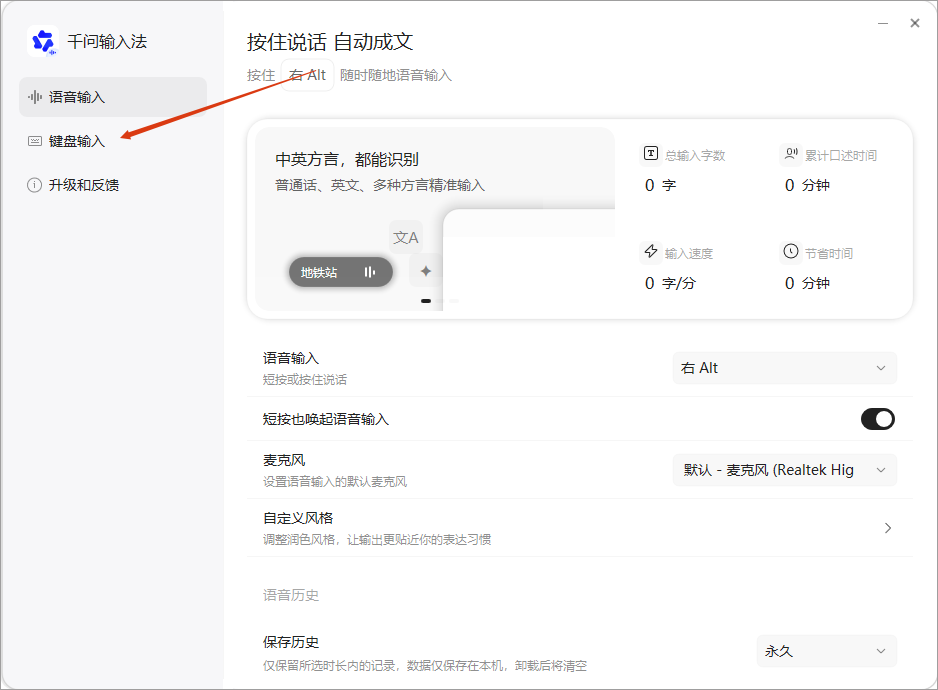Click the 中英方言，都能识别 banner heading
Image resolution: width=938 pixels, height=690 pixels.
(x=347, y=160)
